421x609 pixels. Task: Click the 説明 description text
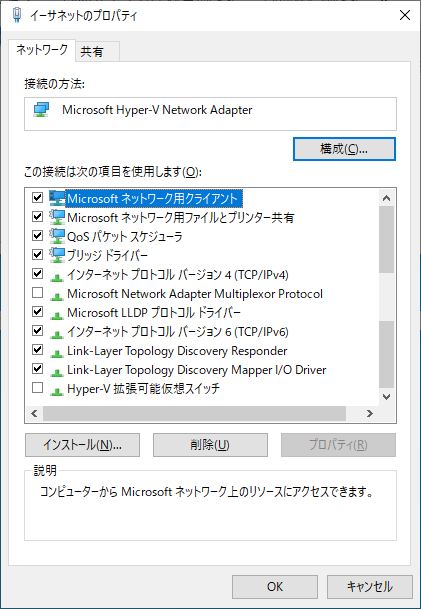coord(207,492)
